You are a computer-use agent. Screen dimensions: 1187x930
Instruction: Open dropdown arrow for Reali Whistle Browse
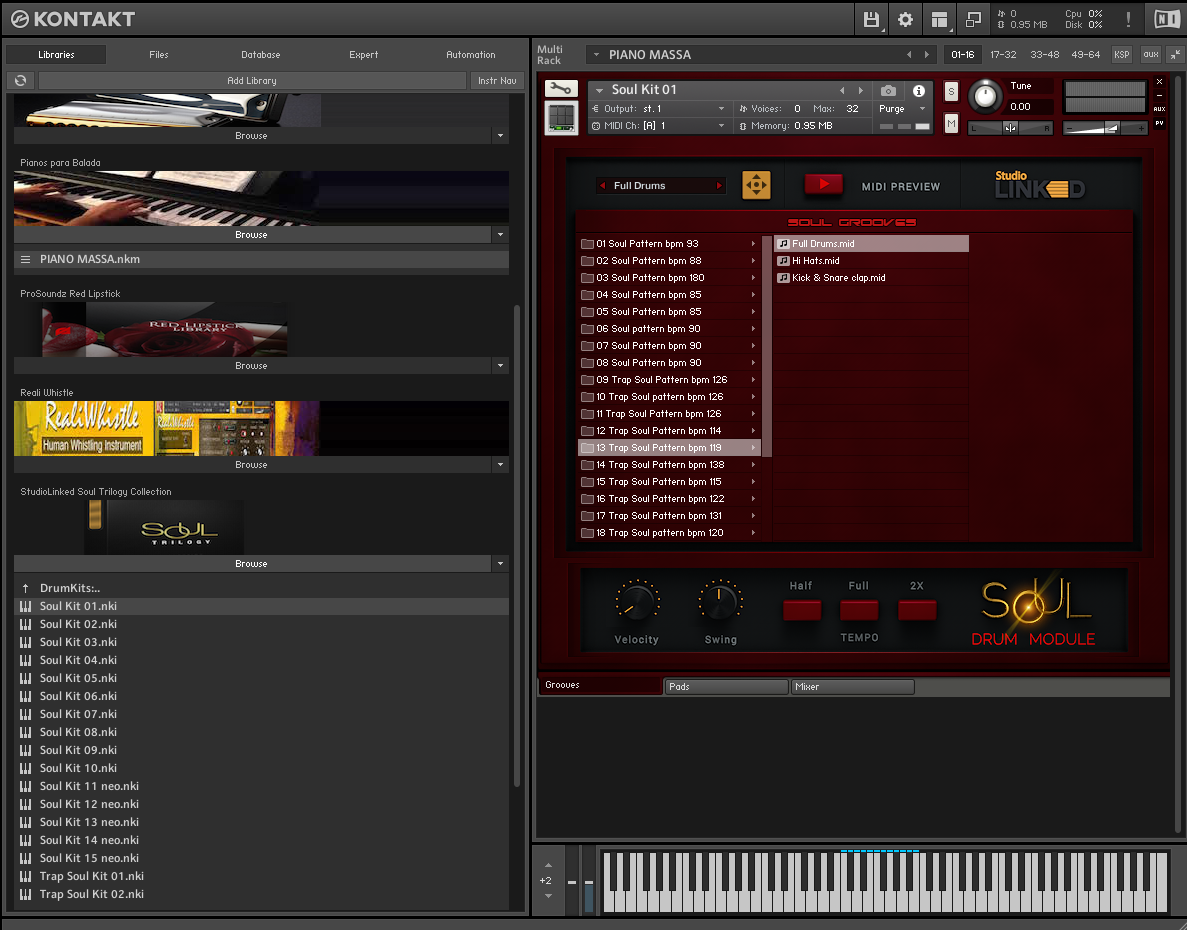coord(500,465)
